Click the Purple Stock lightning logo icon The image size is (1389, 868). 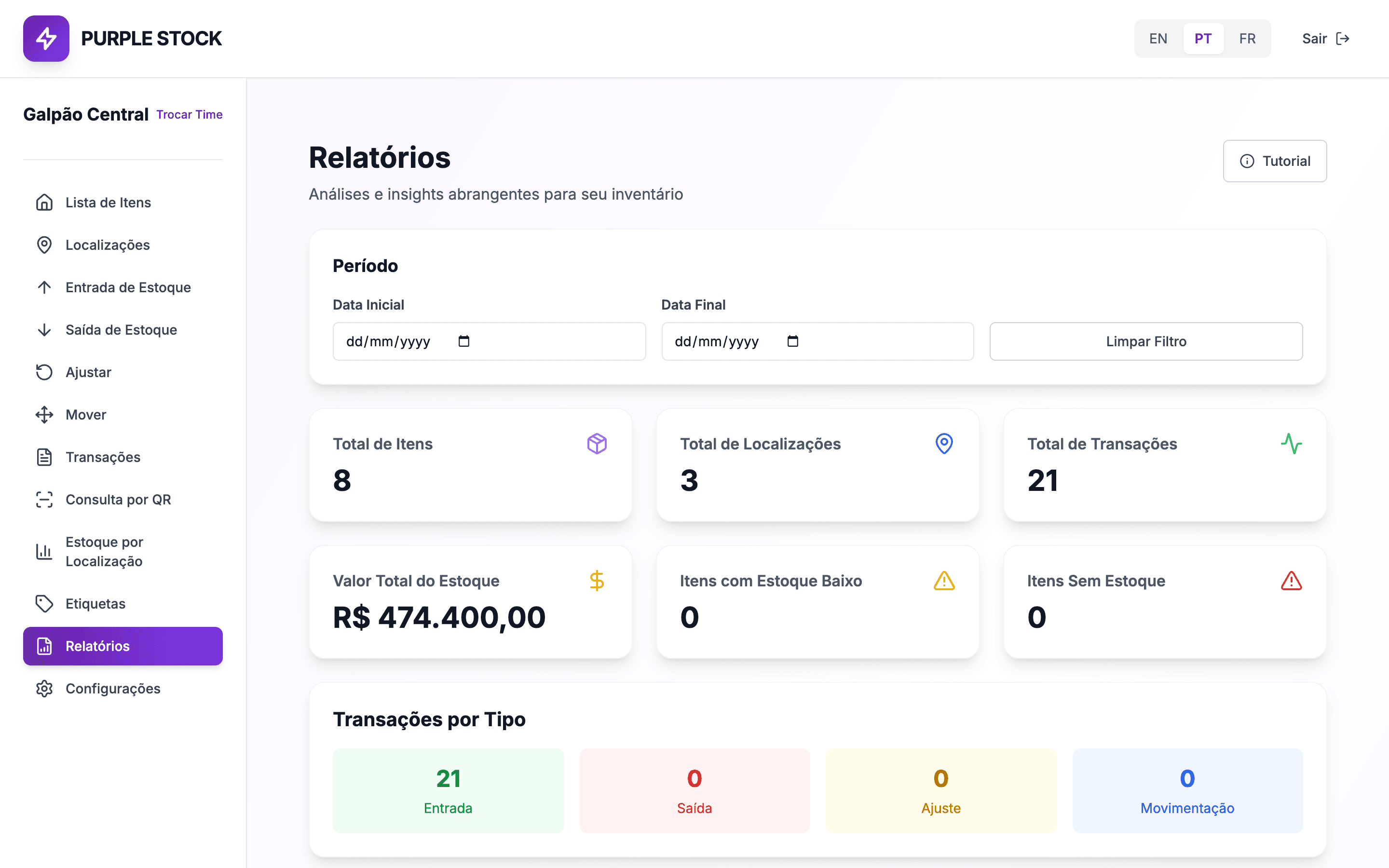tap(46, 39)
